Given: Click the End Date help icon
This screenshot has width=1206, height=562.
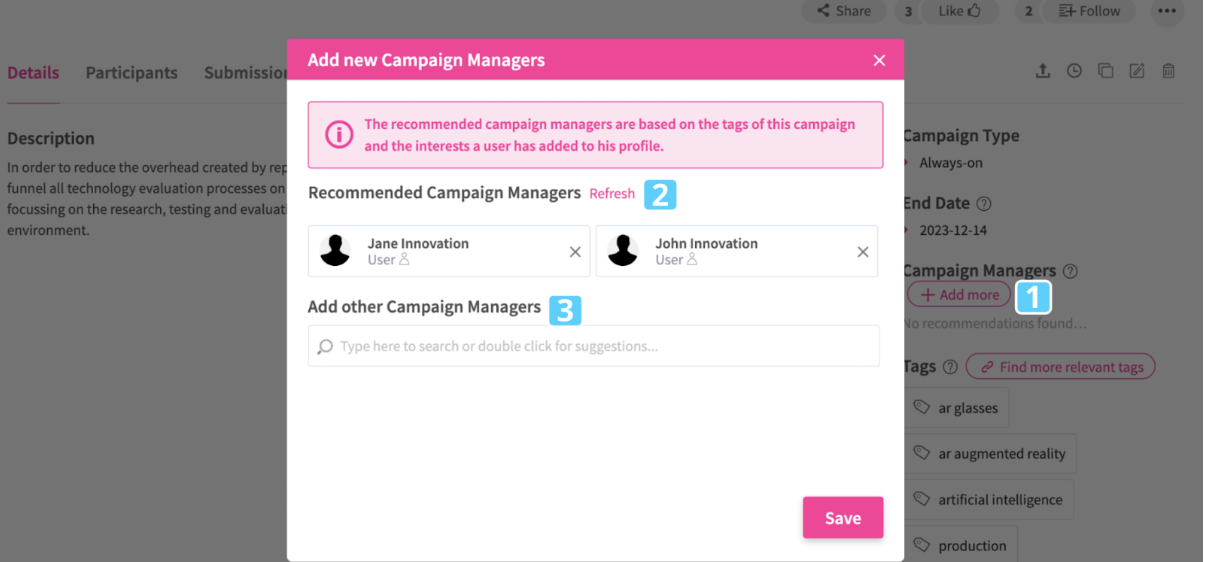Looking at the screenshot, I should point(983,204).
